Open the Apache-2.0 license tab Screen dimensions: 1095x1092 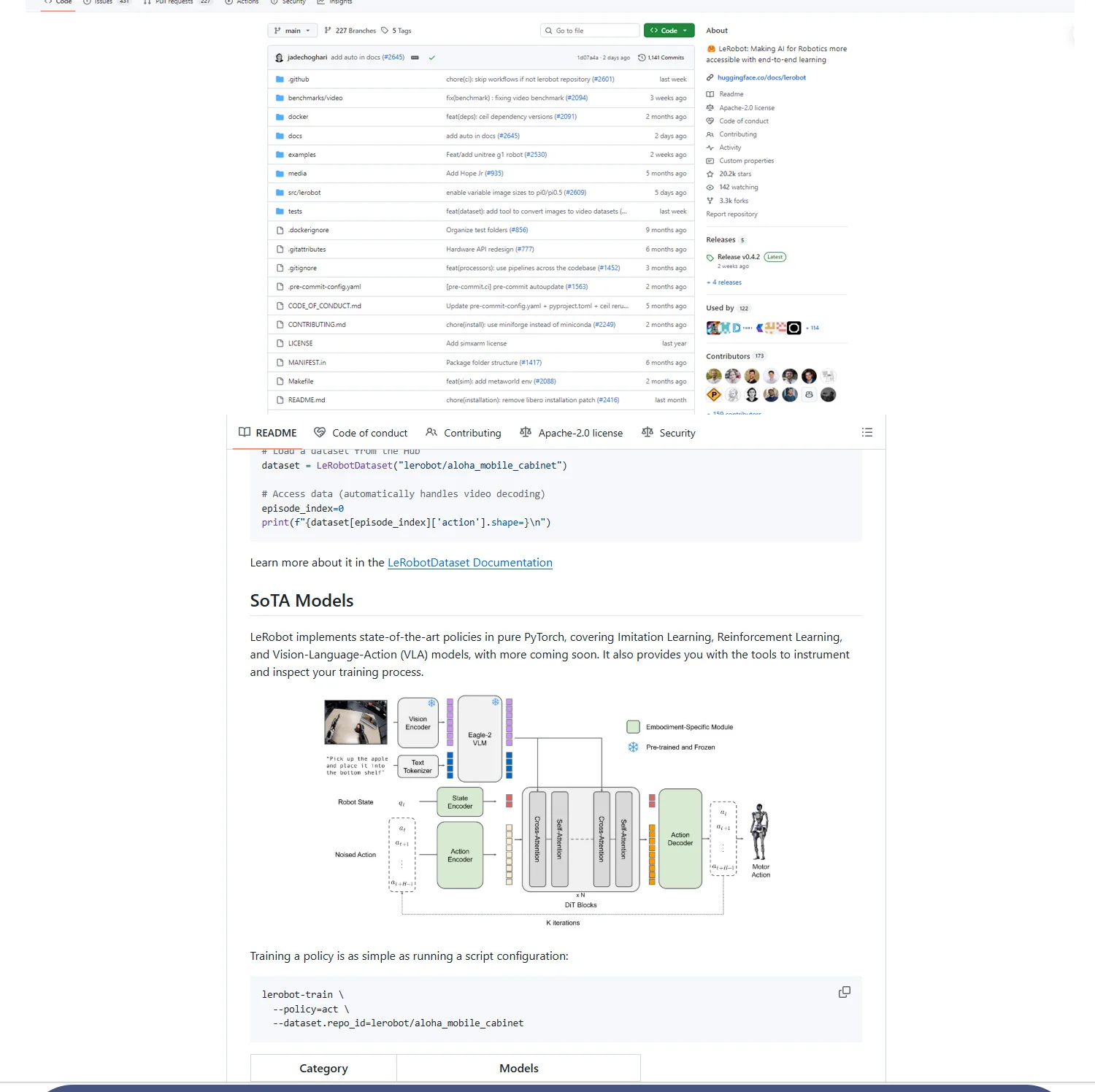[571, 433]
